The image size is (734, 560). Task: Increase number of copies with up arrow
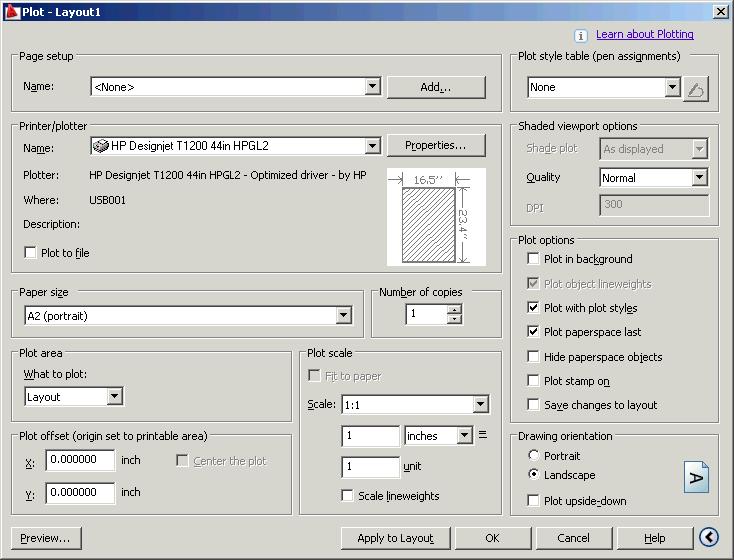[x=454, y=309]
